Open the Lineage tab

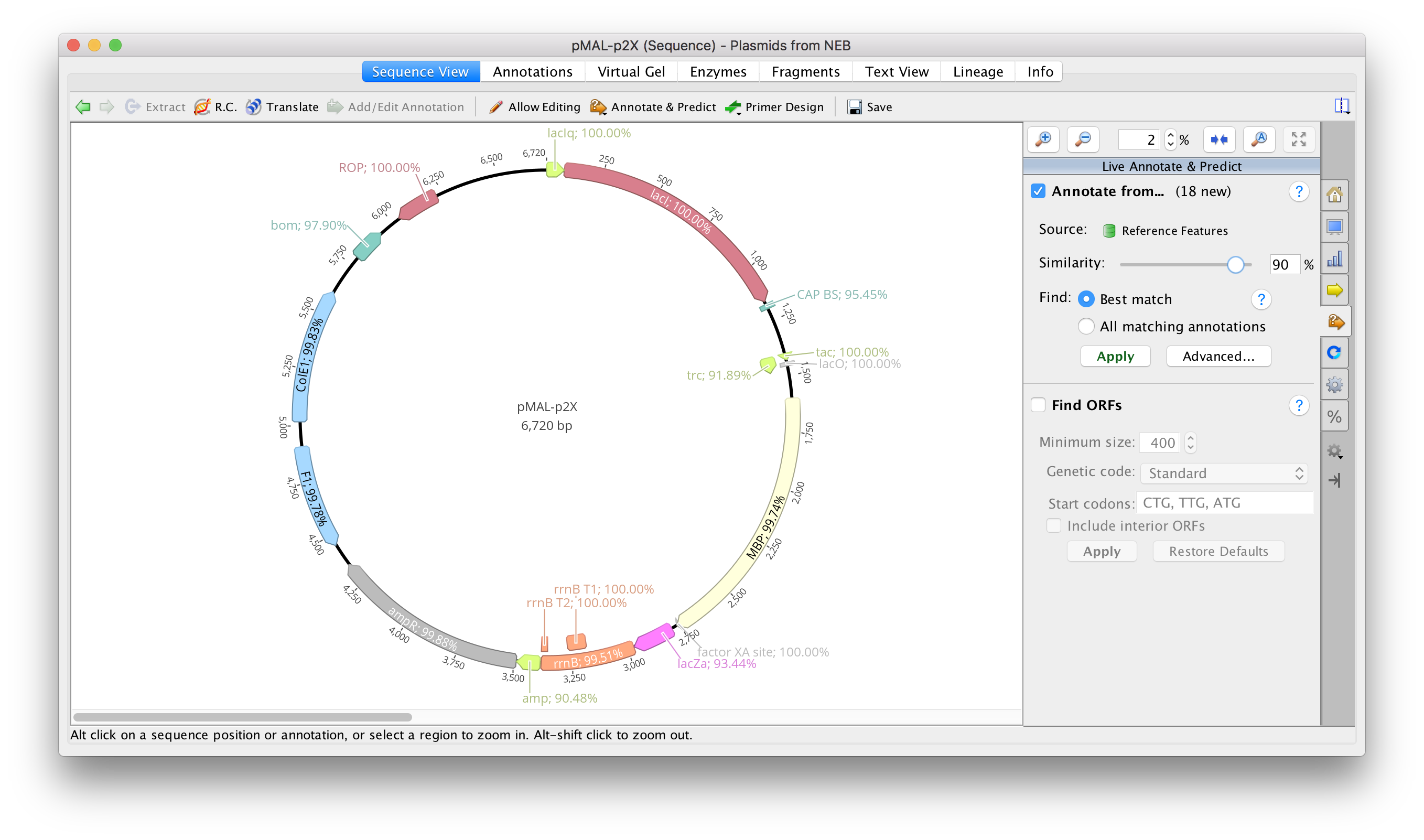click(x=977, y=71)
